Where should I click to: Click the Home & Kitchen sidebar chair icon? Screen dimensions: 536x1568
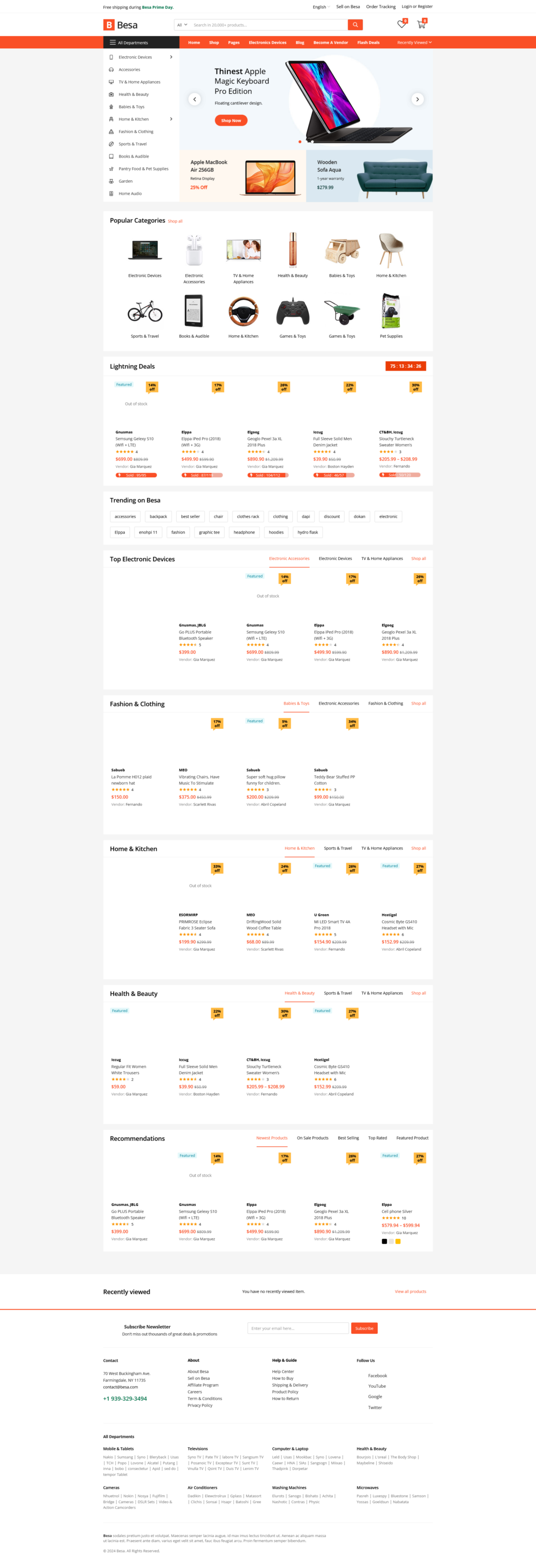pos(111,119)
